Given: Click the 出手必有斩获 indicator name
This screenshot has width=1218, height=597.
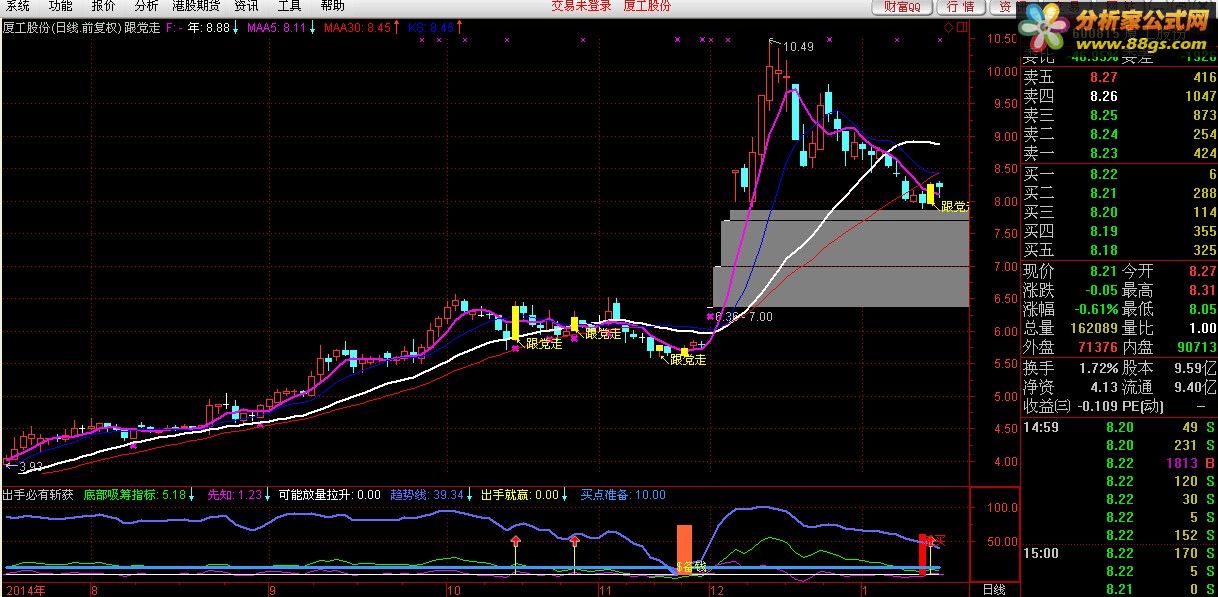Looking at the screenshot, I should [x=37, y=494].
